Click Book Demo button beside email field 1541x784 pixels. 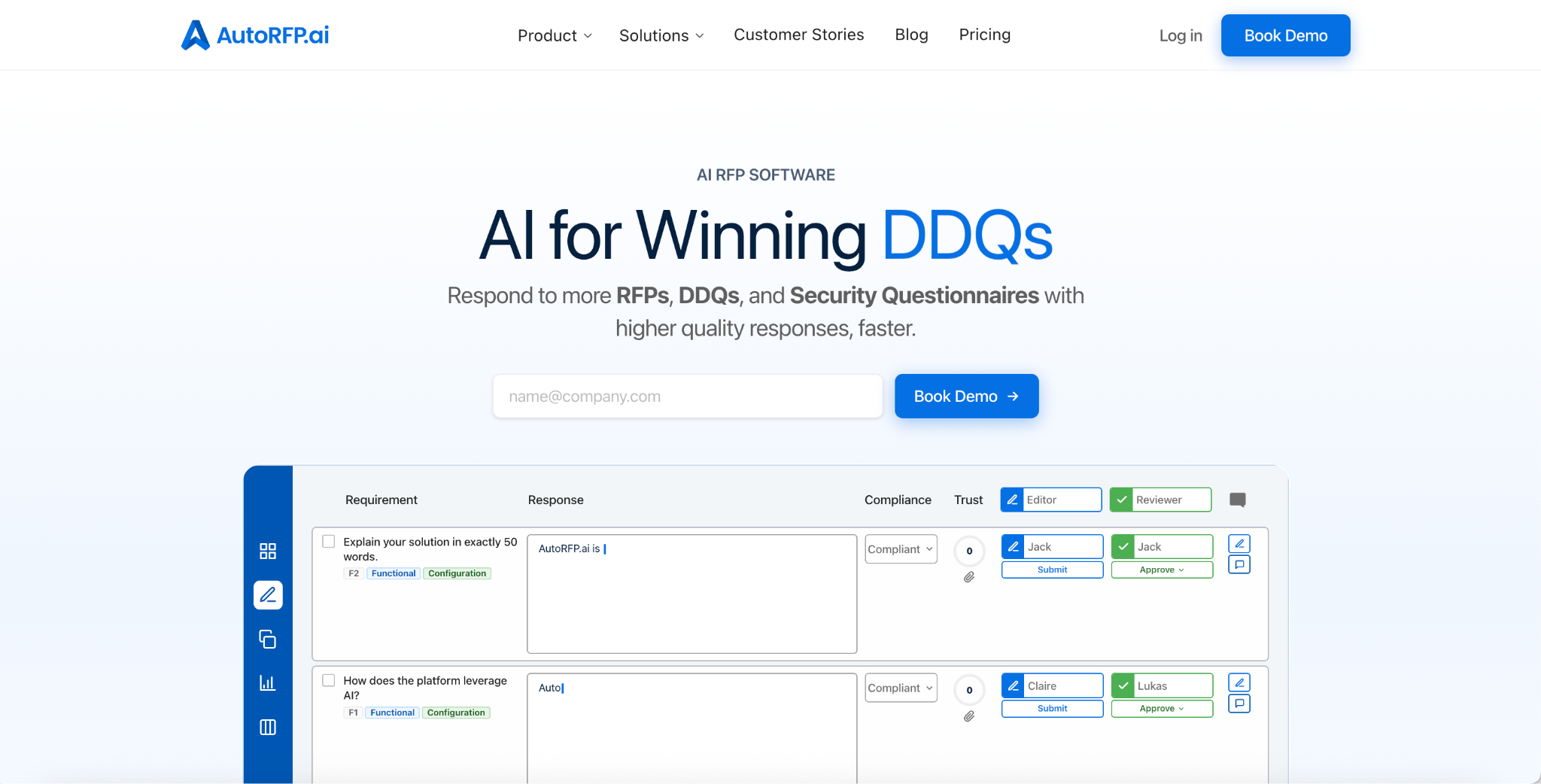coord(966,396)
